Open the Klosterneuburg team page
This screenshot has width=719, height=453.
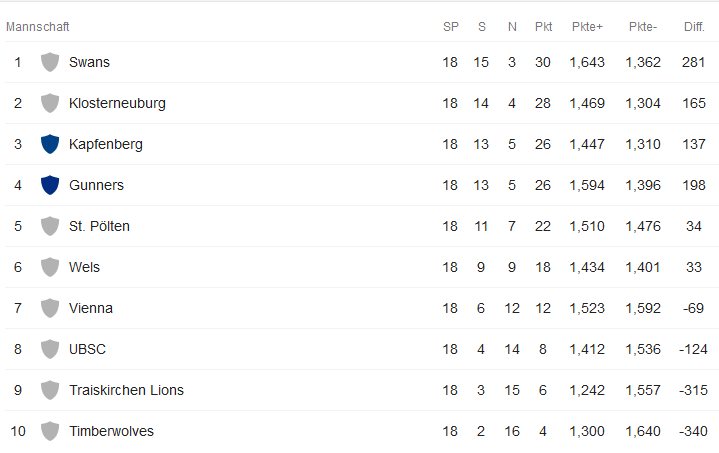(x=117, y=103)
